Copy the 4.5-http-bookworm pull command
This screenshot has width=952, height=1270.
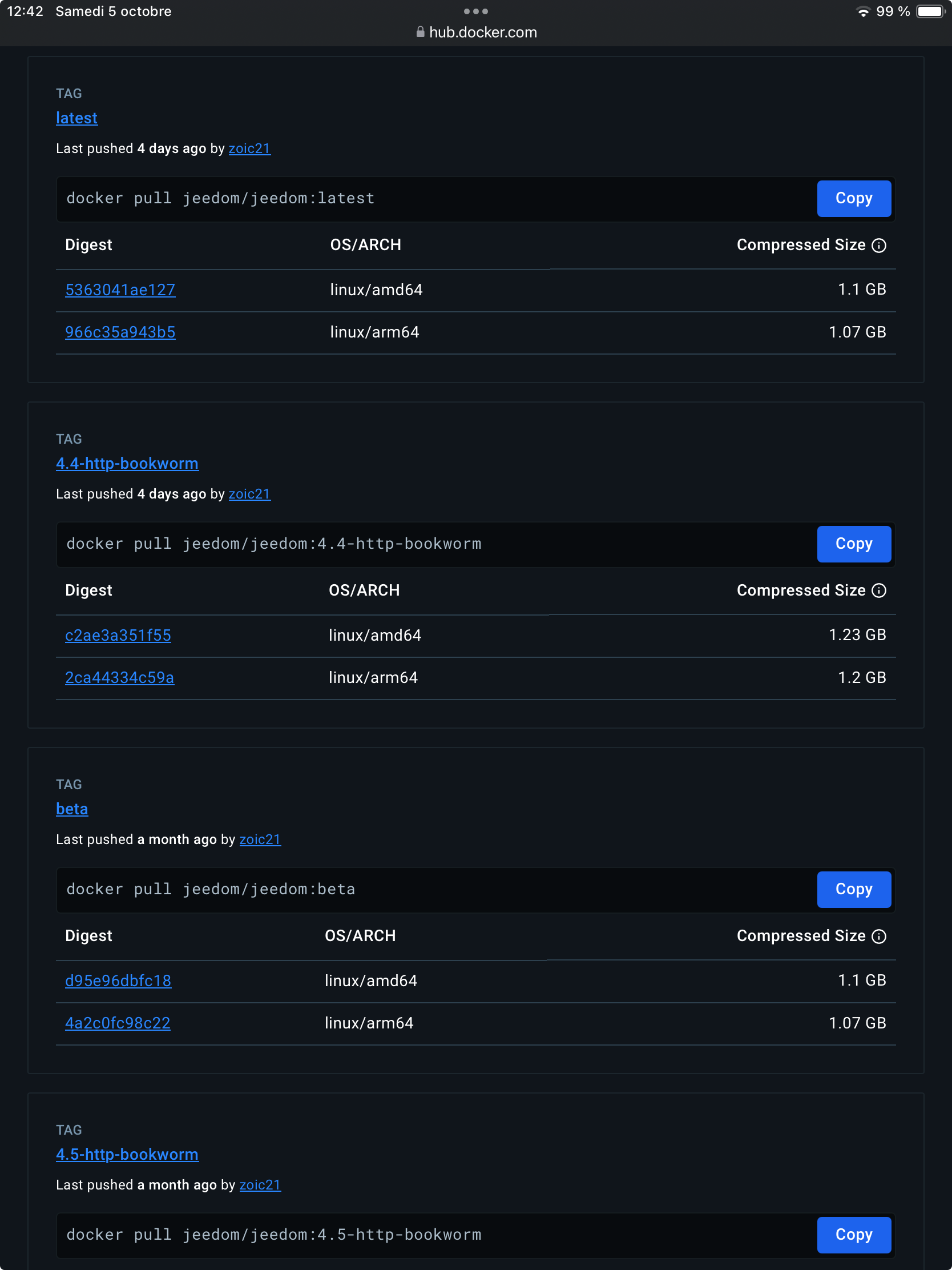point(853,1235)
